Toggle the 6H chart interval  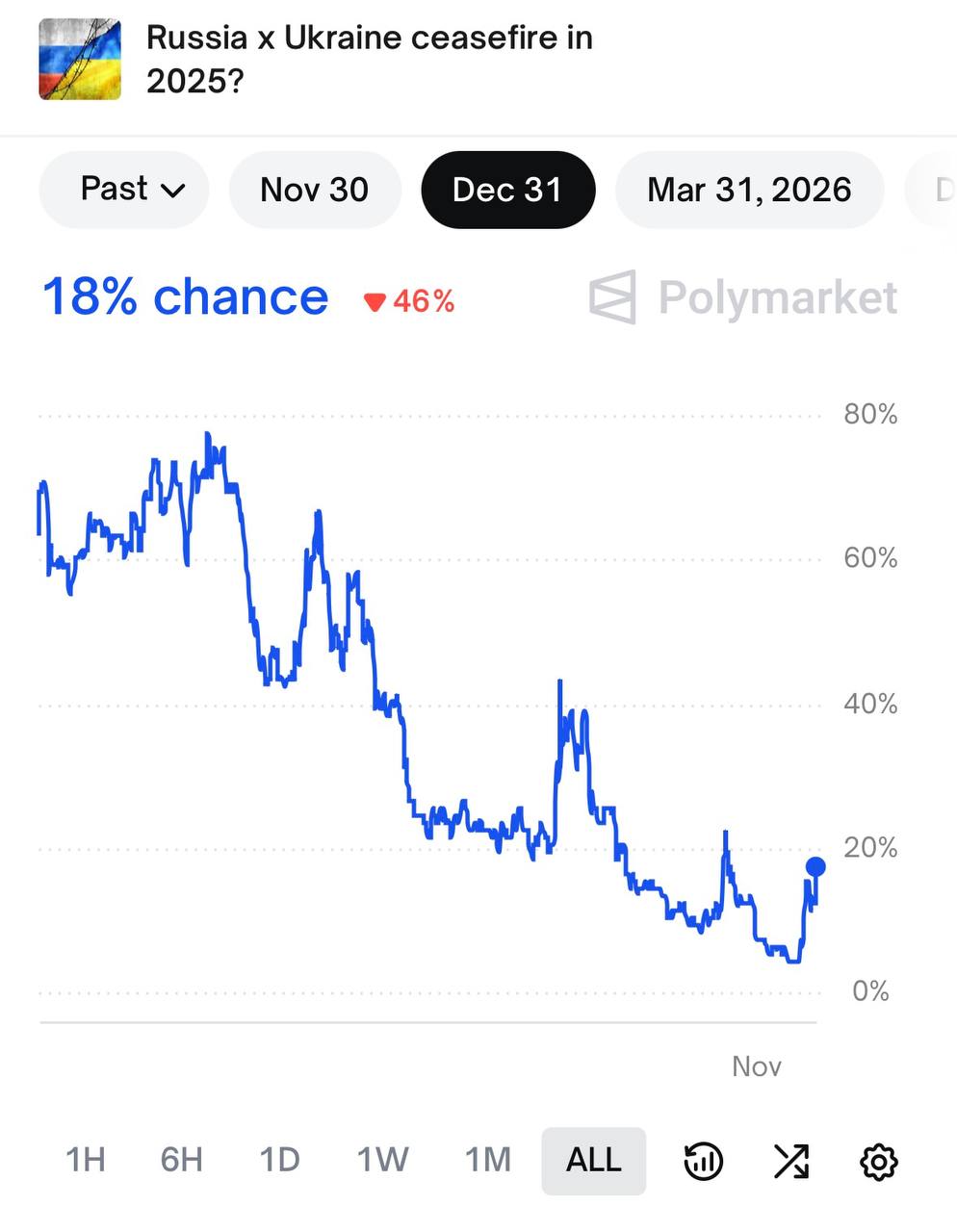[181, 1161]
